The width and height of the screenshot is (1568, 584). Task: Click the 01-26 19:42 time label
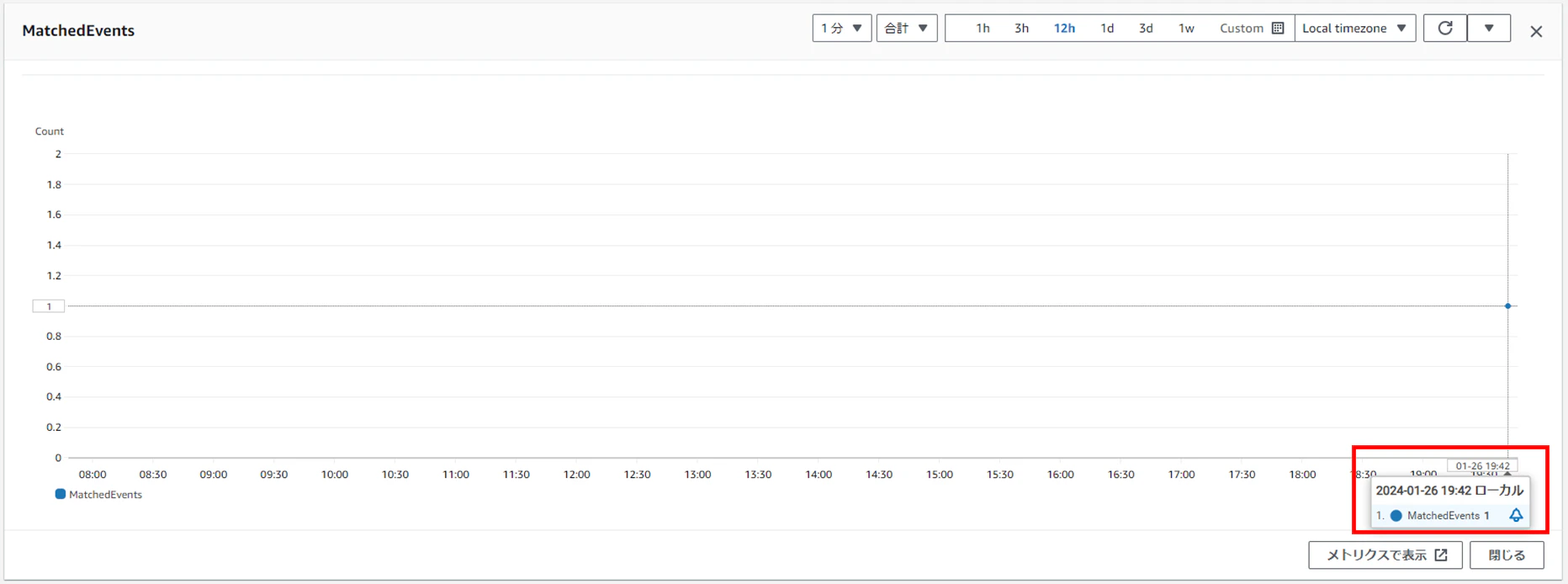pyautogui.click(x=1482, y=465)
